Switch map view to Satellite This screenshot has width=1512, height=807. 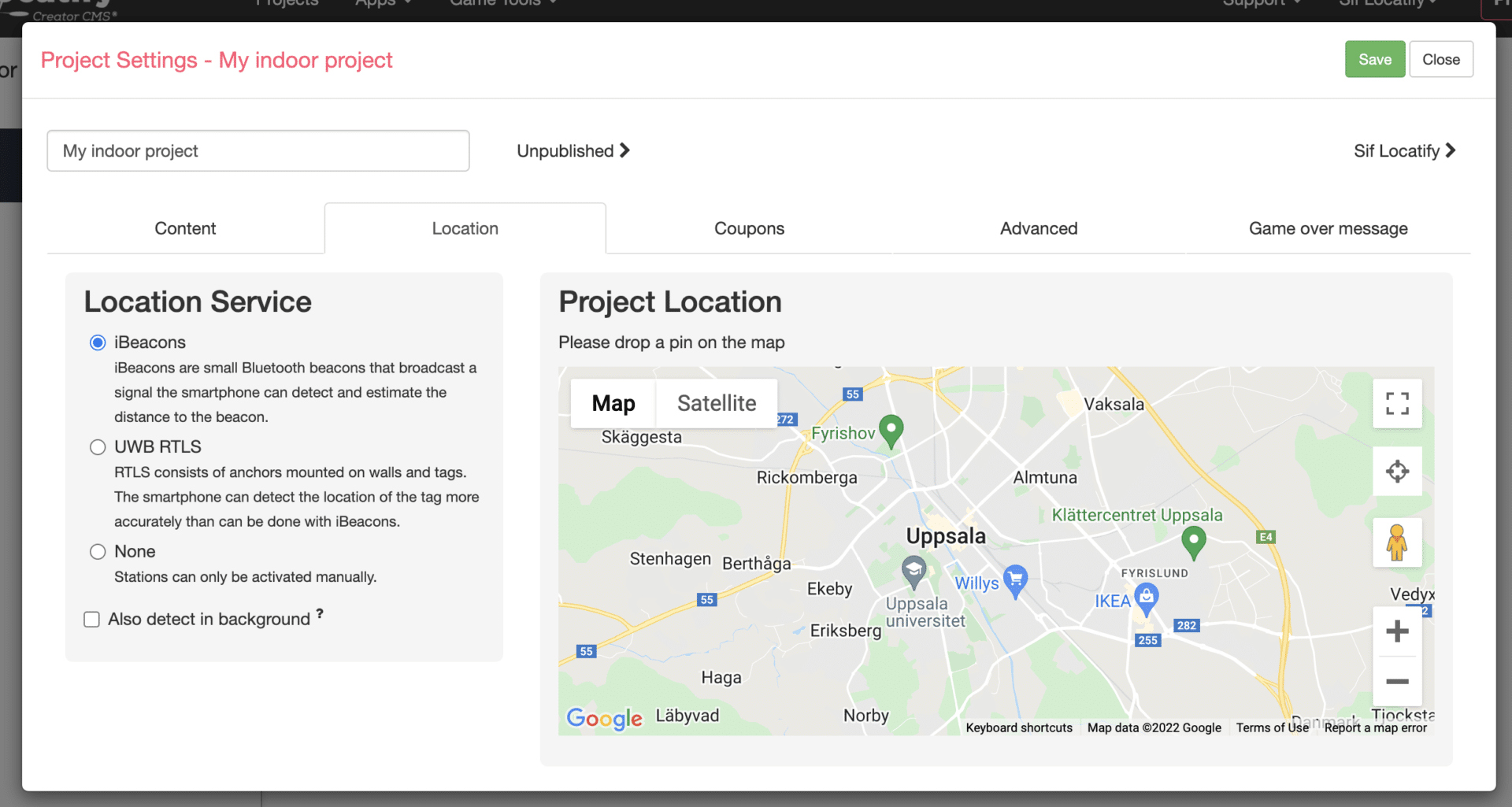pyautogui.click(x=716, y=403)
